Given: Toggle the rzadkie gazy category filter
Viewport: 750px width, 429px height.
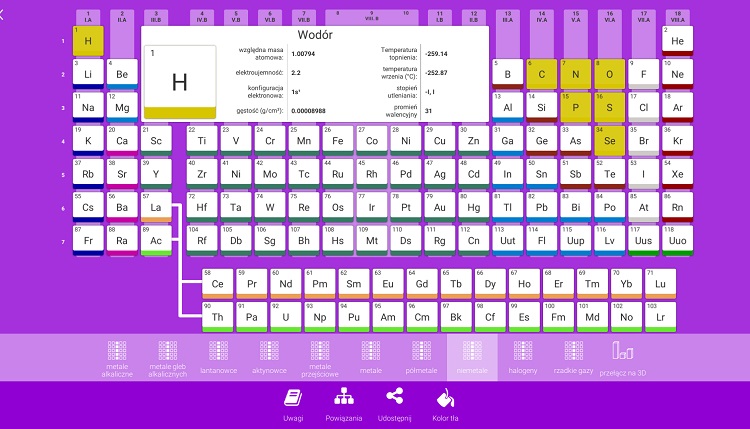Looking at the screenshot, I should [574, 356].
